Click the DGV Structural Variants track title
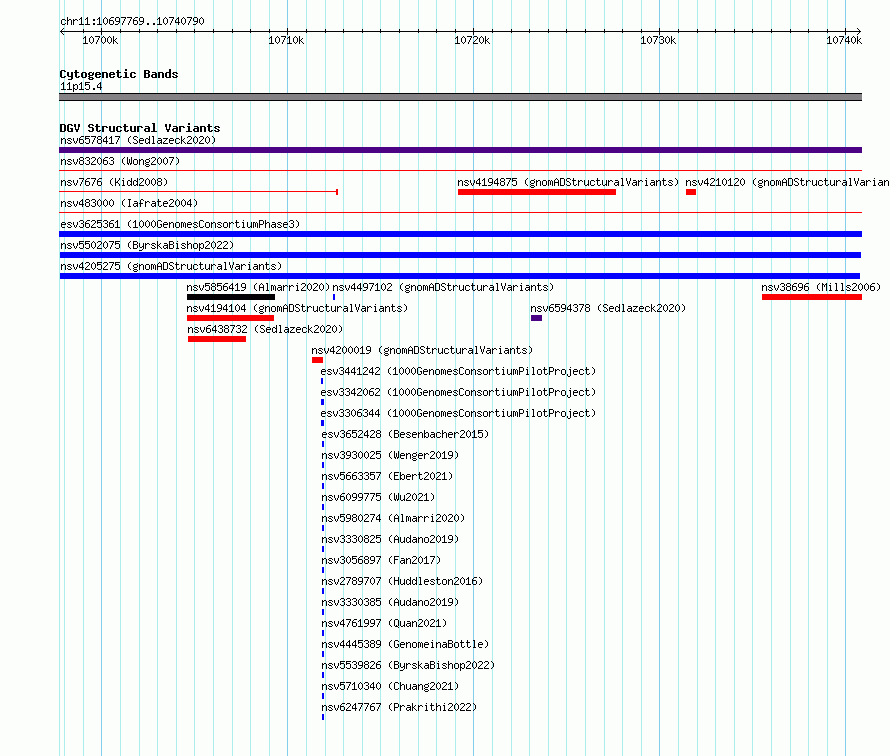This screenshot has height=756, width=890. tap(140, 128)
